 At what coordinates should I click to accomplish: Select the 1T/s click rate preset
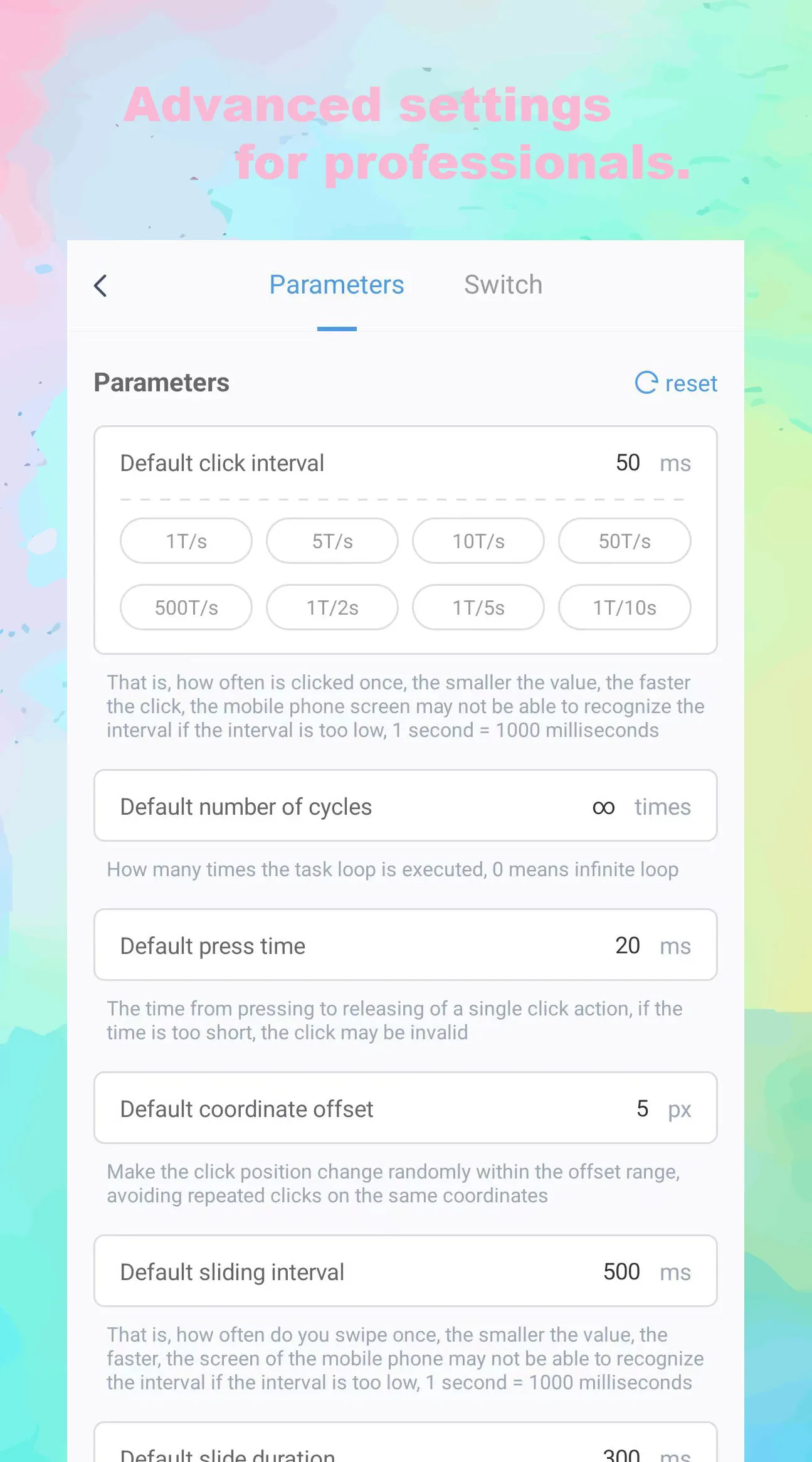pyautogui.click(x=186, y=541)
